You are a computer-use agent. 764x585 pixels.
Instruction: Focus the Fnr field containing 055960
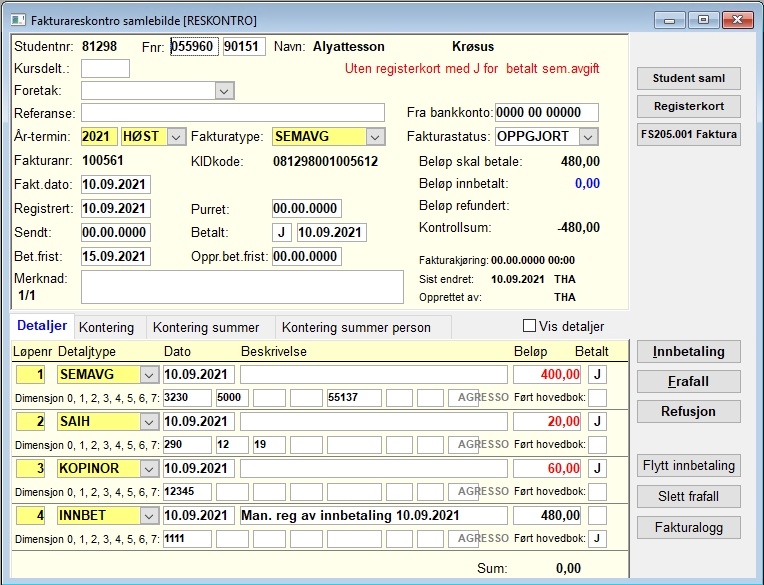pyautogui.click(x=194, y=47)
